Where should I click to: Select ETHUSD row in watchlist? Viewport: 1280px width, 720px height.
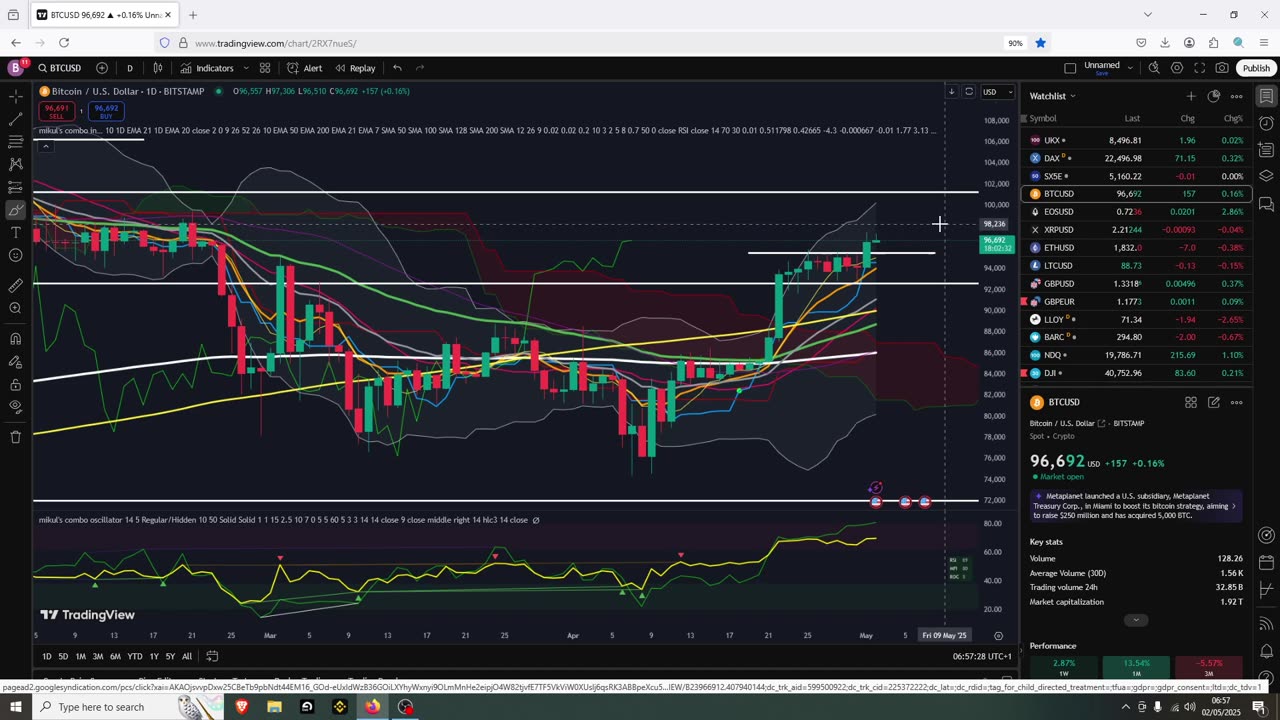(x=1136, y=248)
